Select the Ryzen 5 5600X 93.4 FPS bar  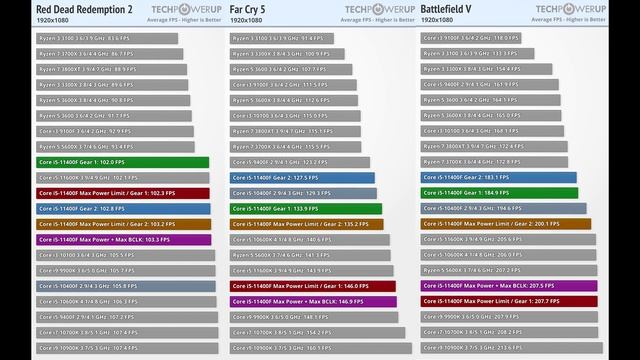[x=115, y=147]
